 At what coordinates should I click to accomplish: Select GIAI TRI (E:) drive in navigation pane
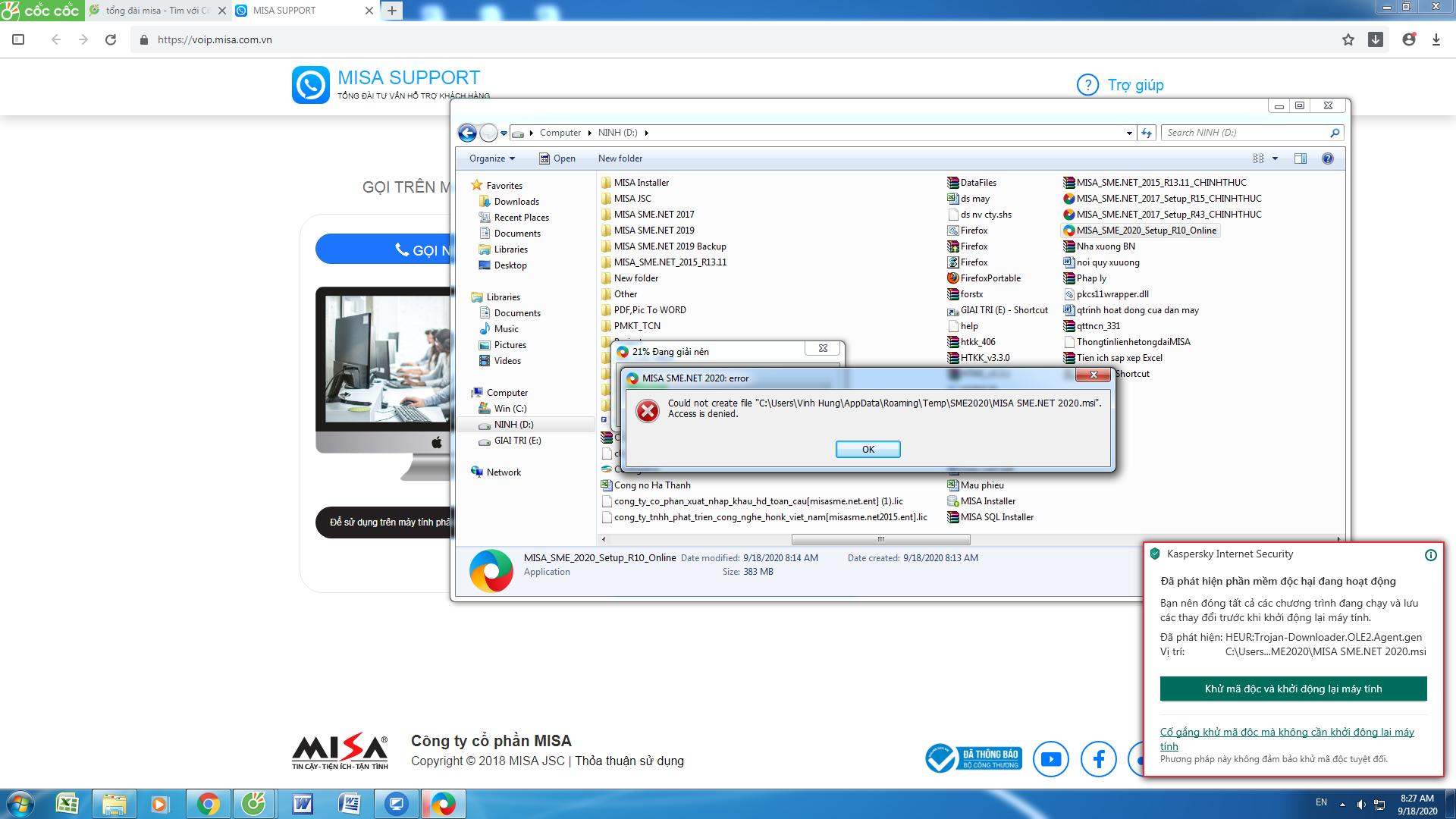click(517, 441)
